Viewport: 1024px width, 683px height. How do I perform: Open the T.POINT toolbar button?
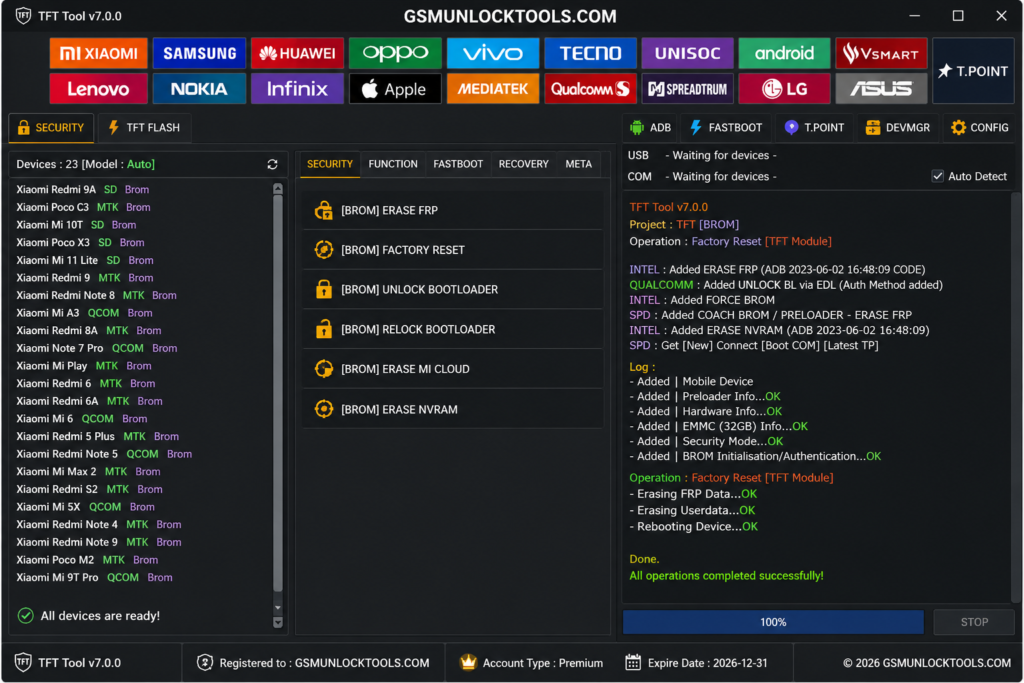point(814,128)
